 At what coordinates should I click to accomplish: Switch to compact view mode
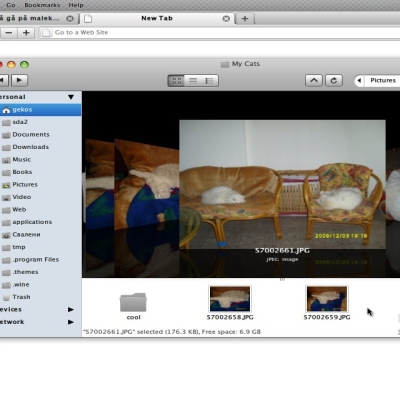[209, 81]
